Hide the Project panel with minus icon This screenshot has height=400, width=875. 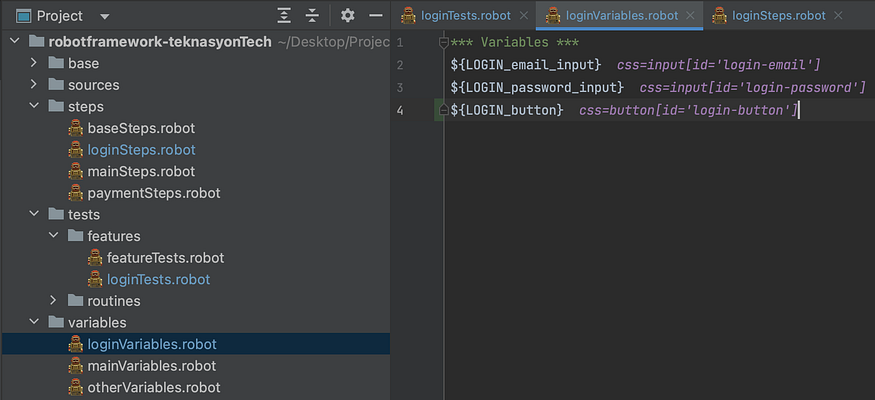376,16
